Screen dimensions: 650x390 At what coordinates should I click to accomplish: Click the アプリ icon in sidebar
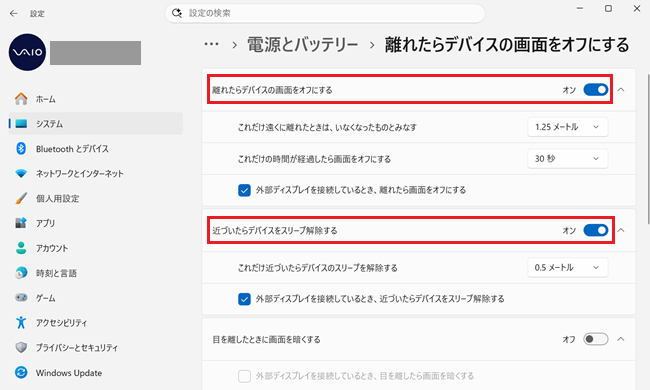tap(21, 223)
